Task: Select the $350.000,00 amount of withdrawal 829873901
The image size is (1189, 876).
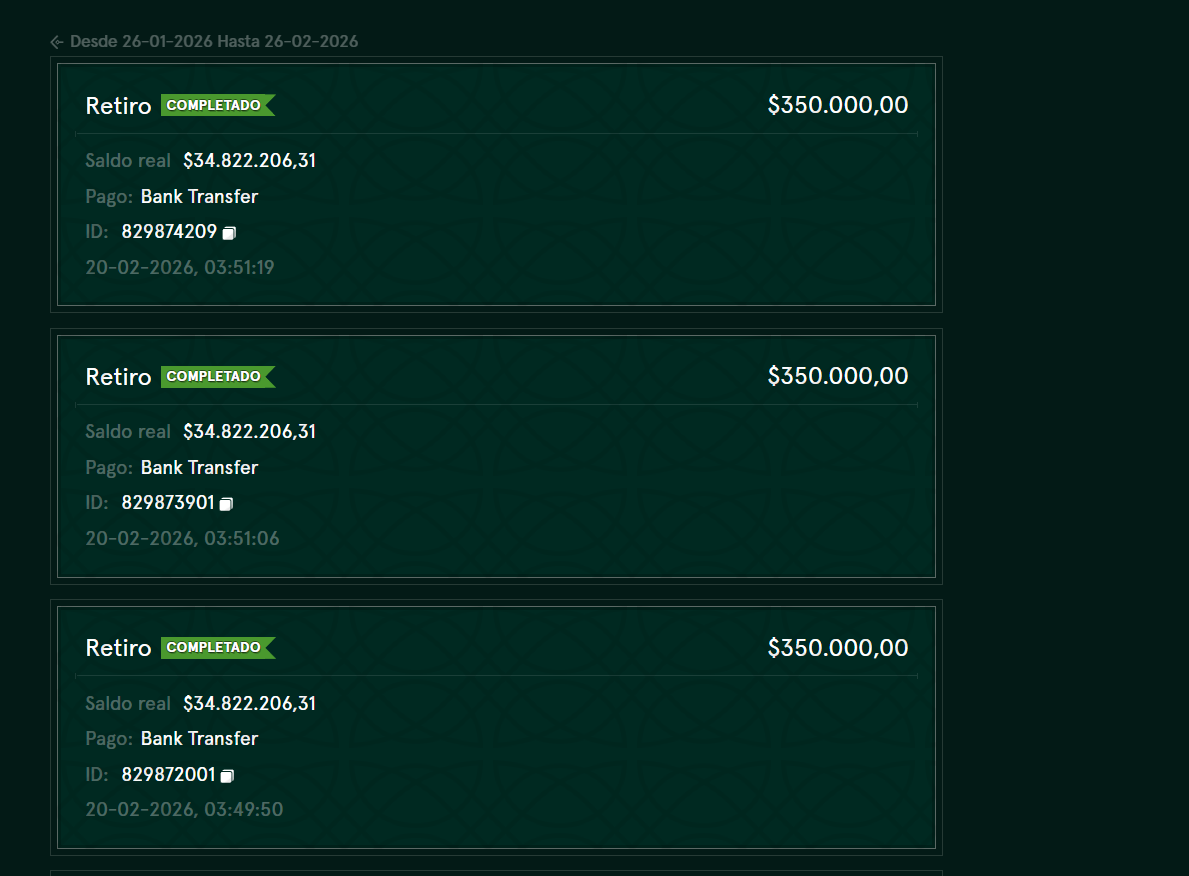Action: coord(838,376)
